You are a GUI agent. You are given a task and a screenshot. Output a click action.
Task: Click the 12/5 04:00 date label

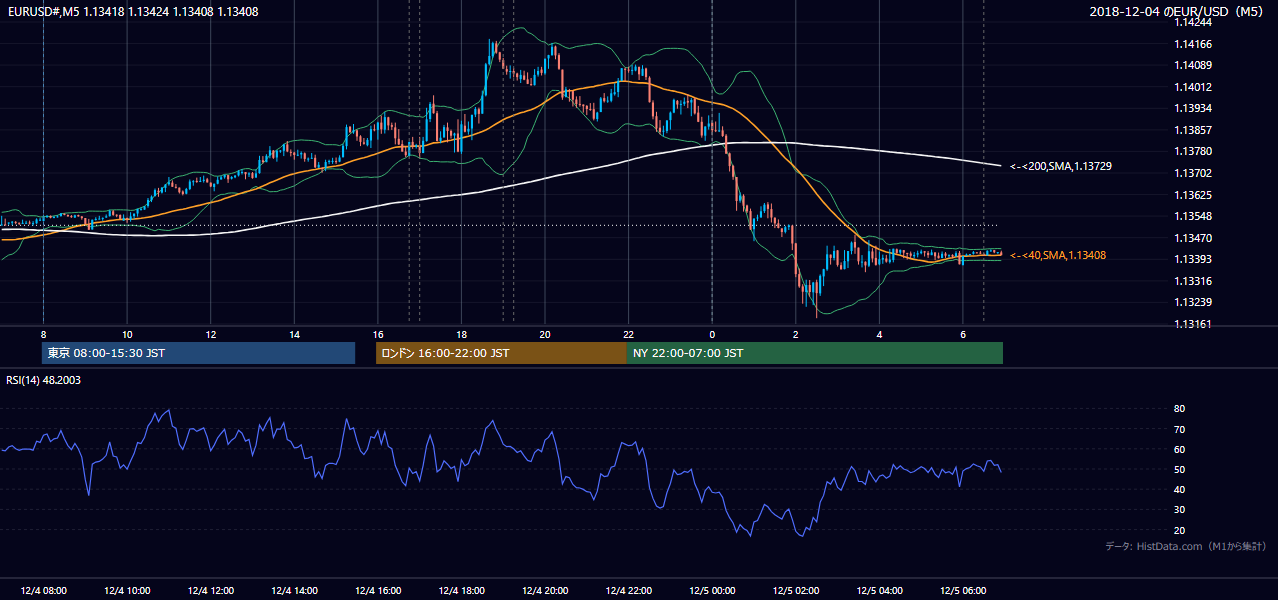879,591
